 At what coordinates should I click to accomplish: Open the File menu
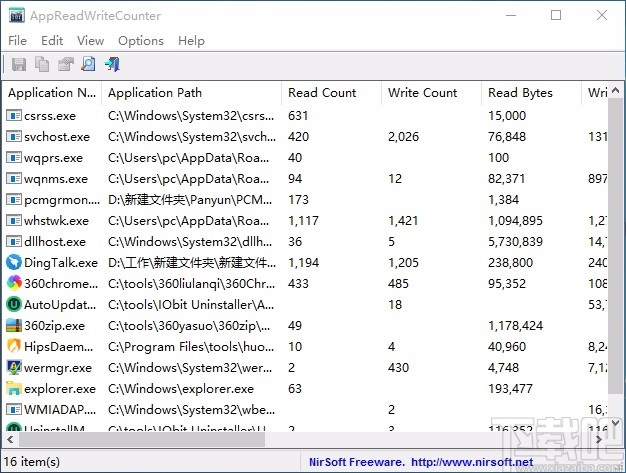18,41
